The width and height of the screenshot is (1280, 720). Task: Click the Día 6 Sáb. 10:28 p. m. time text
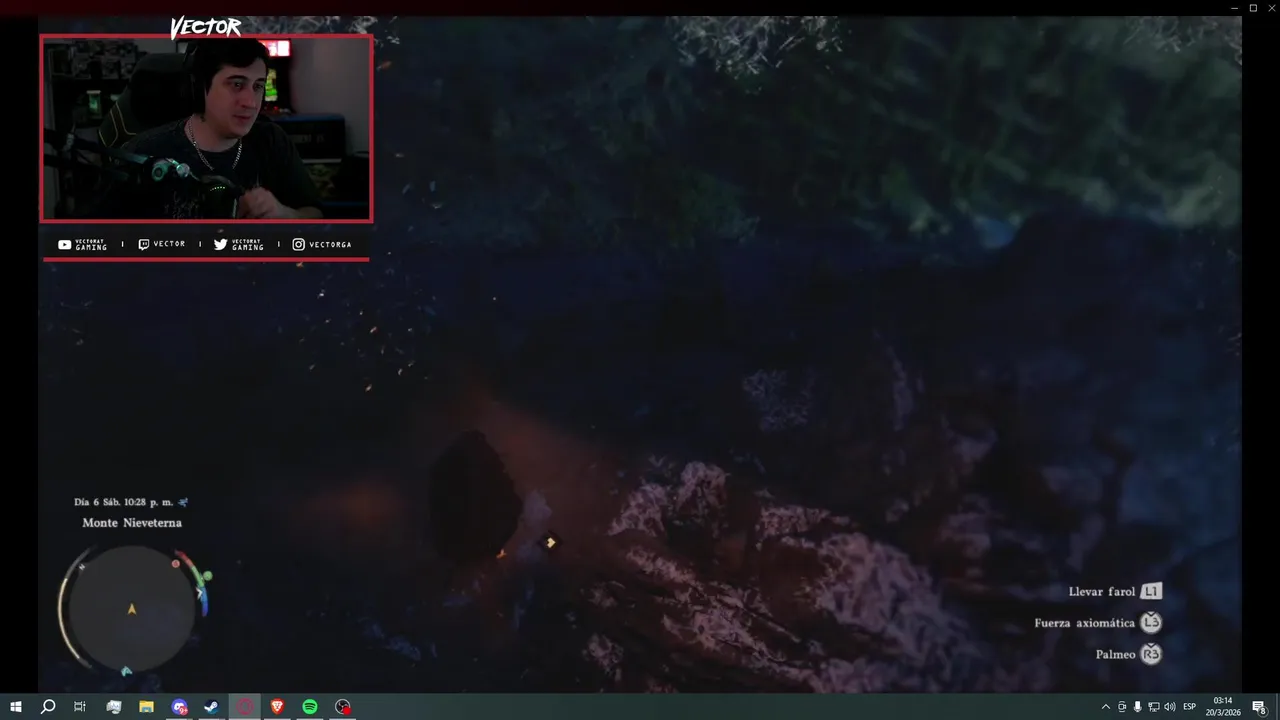pos(124,502)
